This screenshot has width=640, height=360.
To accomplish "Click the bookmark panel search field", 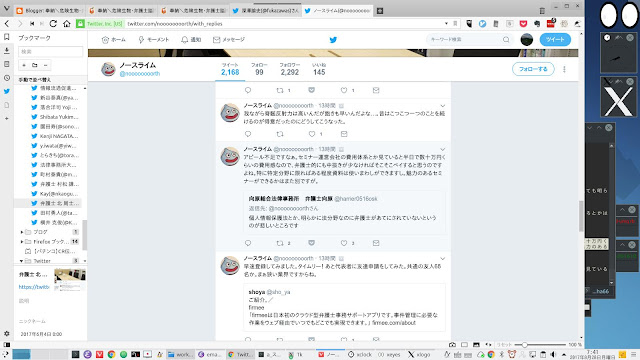I will [51, 52].
